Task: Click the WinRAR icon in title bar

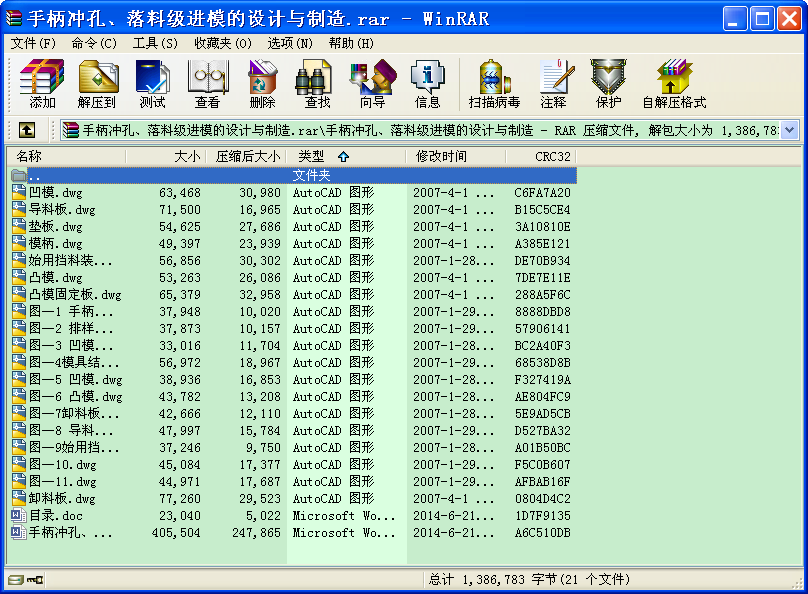Action: (x=14, y=19)
